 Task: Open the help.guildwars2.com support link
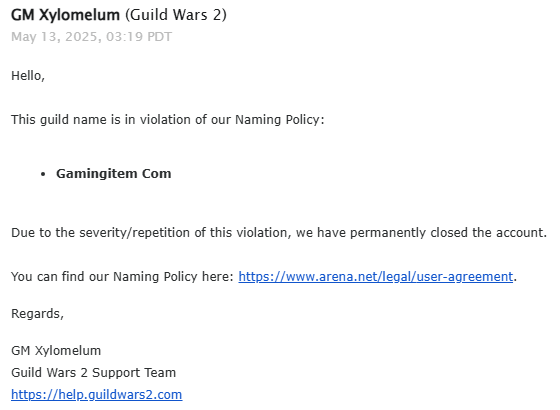97,395
